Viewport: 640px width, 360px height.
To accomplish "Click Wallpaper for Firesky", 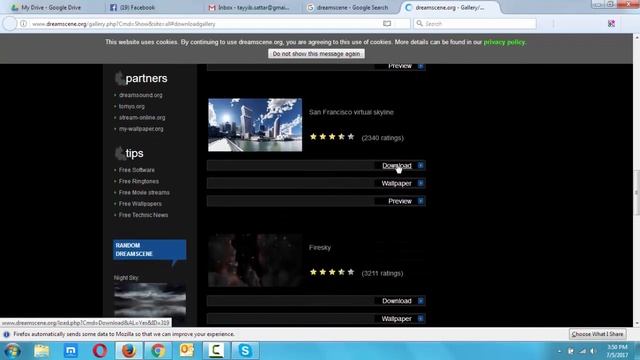I will [x=397, y=319].
